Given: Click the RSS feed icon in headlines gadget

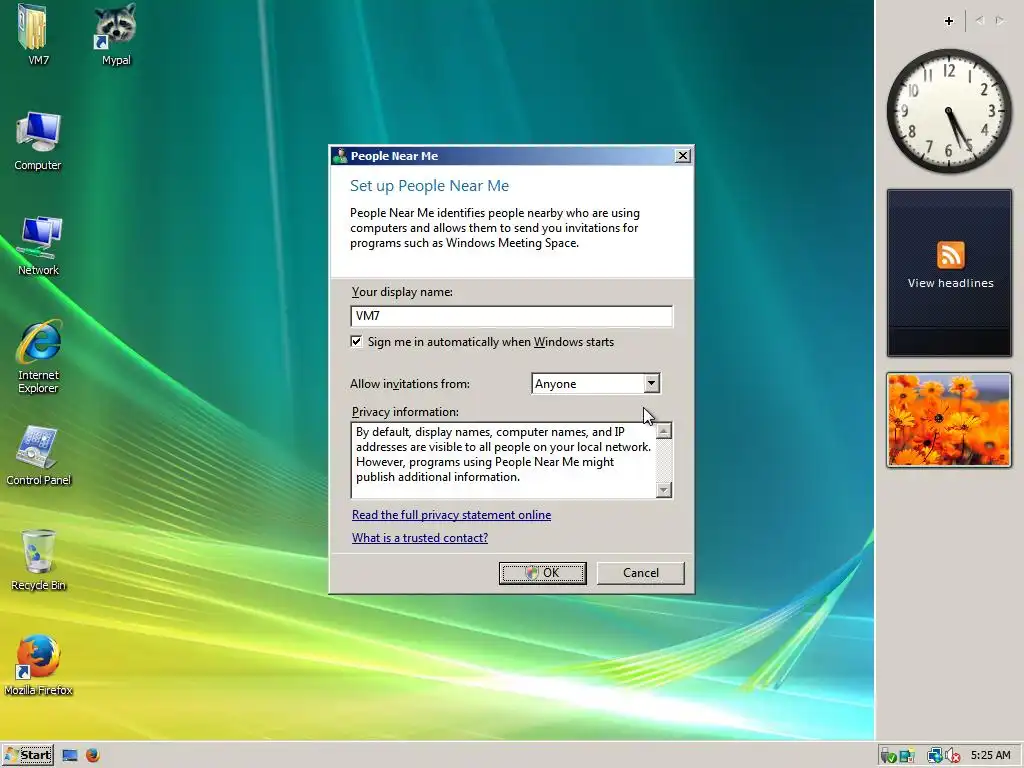Looking at the screenshot, I should tap(950, 255).
